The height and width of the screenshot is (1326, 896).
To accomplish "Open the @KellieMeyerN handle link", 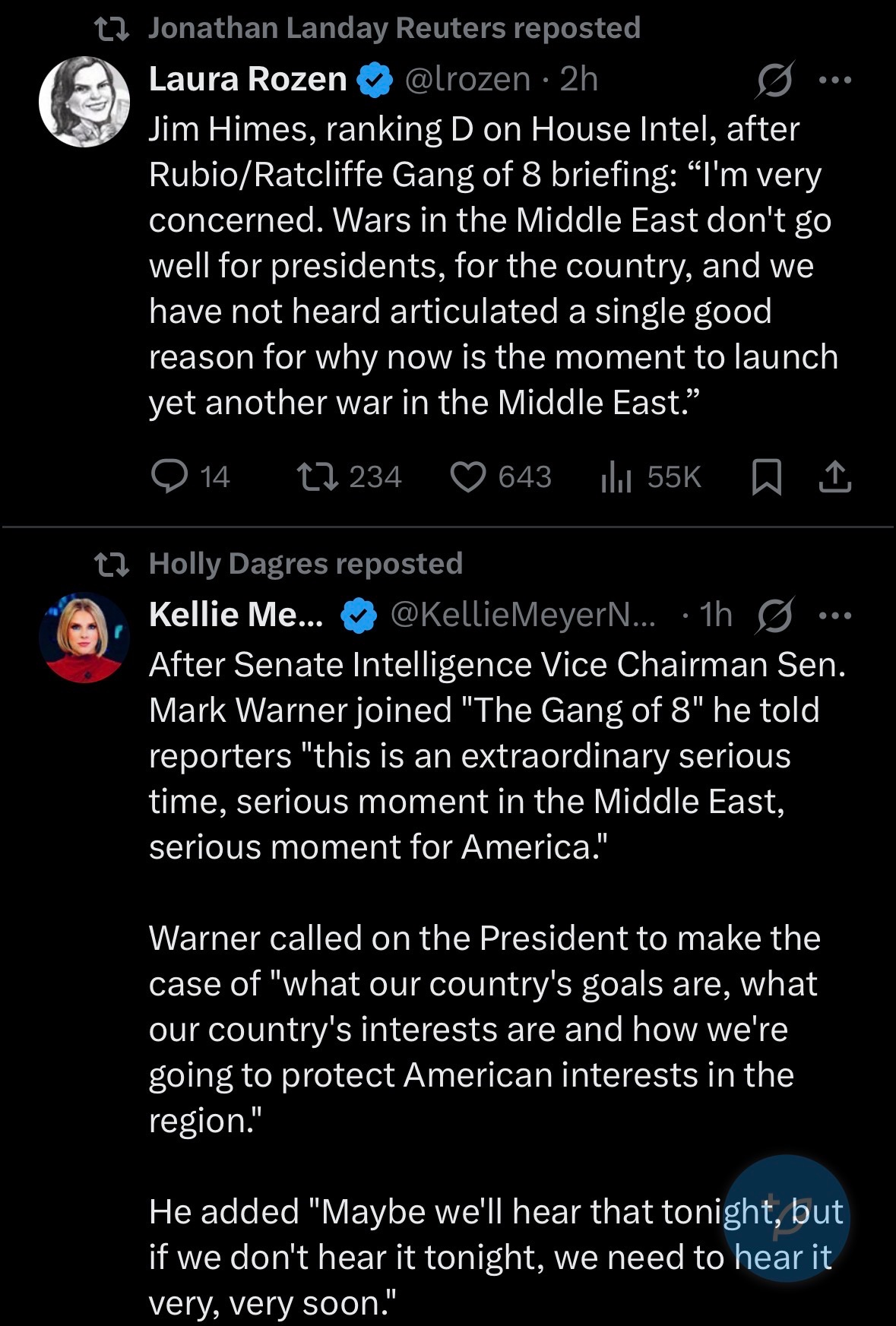I will point(522,615).
